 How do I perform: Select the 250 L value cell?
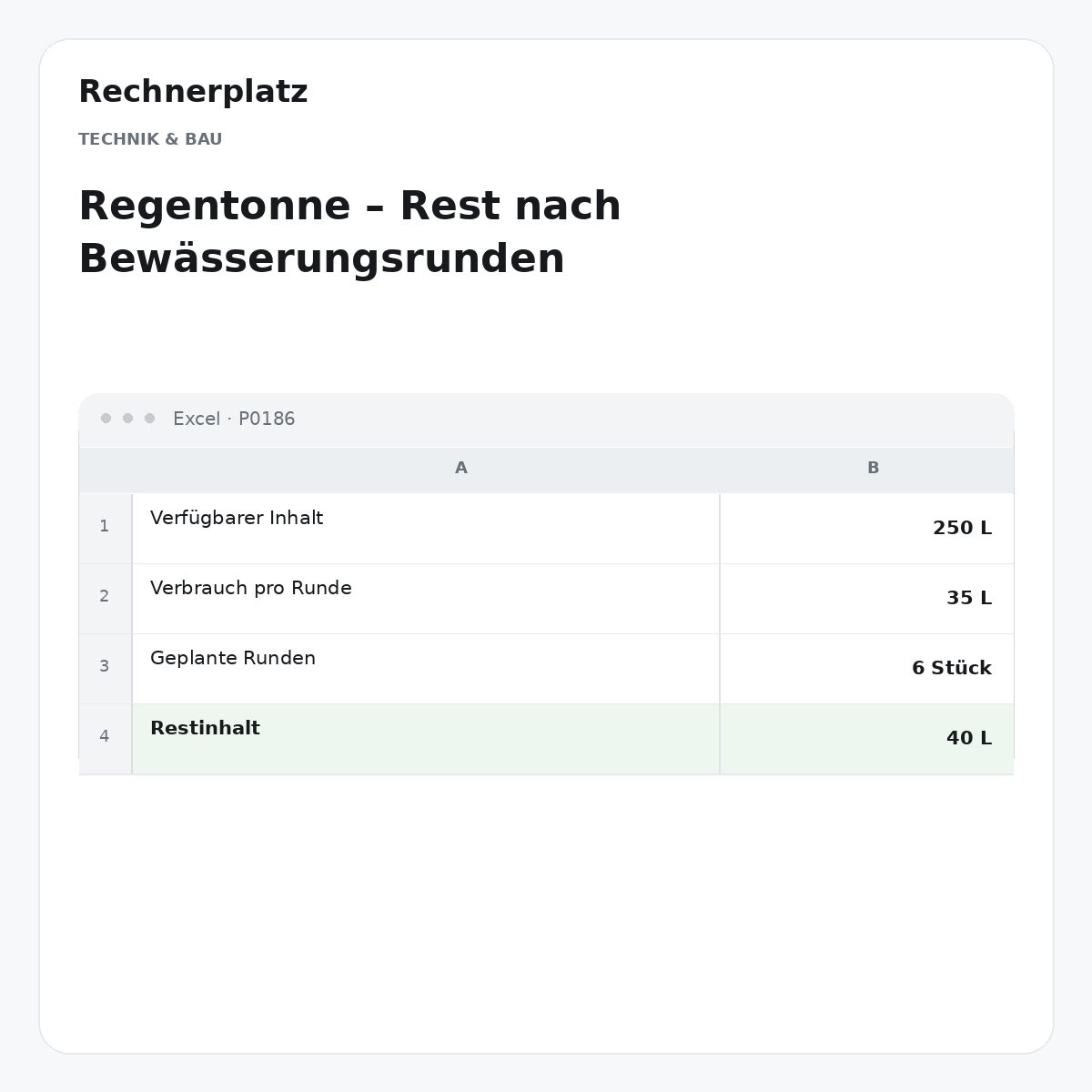pyautogui.click(x=866, y=529)
